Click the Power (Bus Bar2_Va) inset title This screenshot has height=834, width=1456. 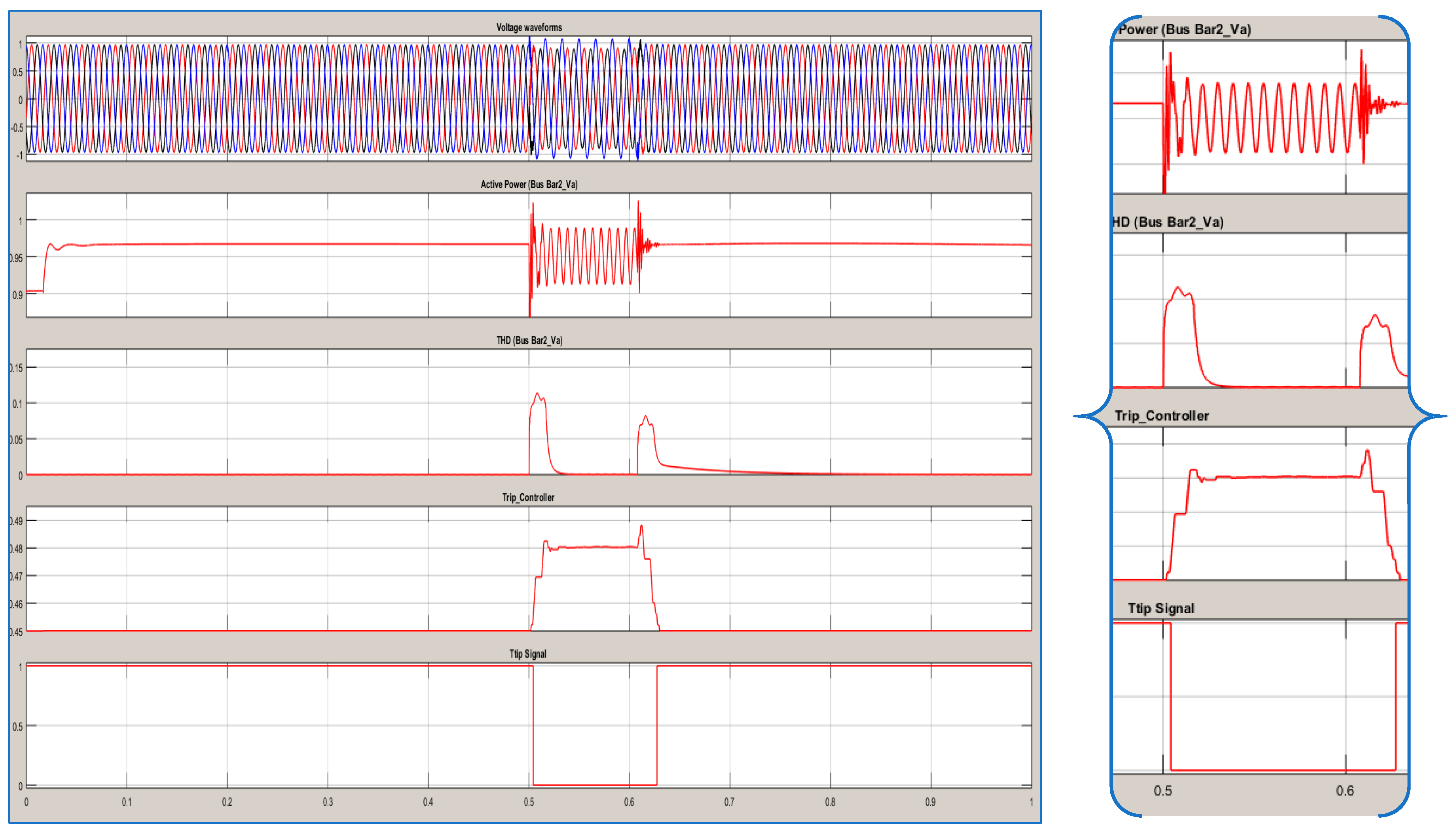click(1184, 30)
